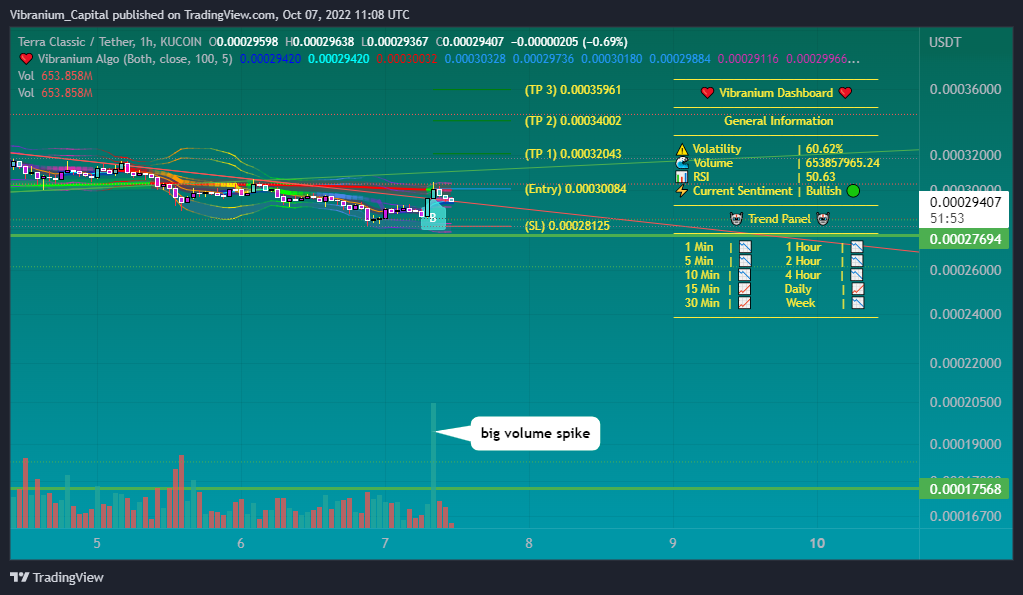Click the 2 Hour trend icon
This screenshot has width=1023, height=595.
pos(857,261)
